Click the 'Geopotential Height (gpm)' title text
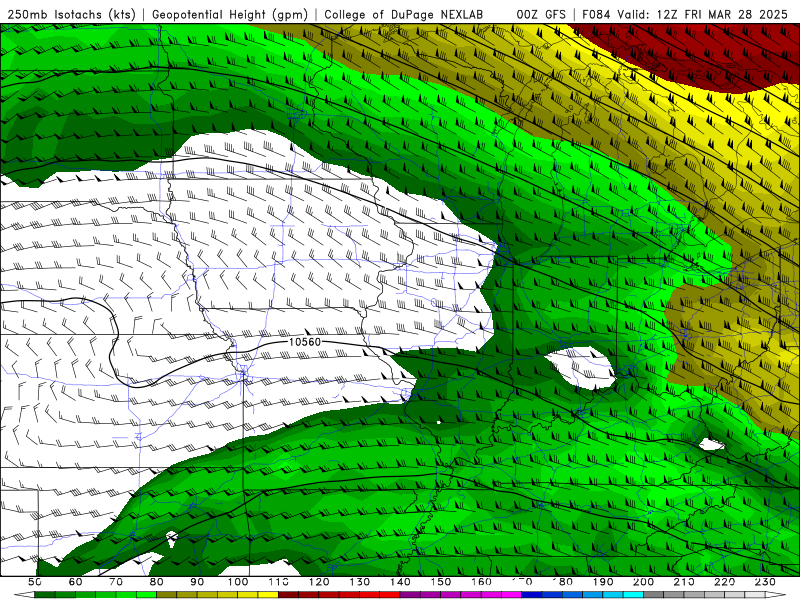 pos(230,14)
